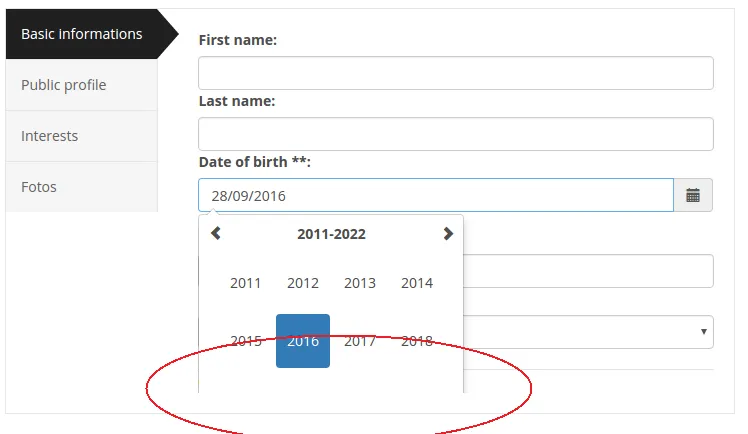Select year 2012 in datepicker
This screenshot has height=434, width=748.
click(x=303, y=283)
